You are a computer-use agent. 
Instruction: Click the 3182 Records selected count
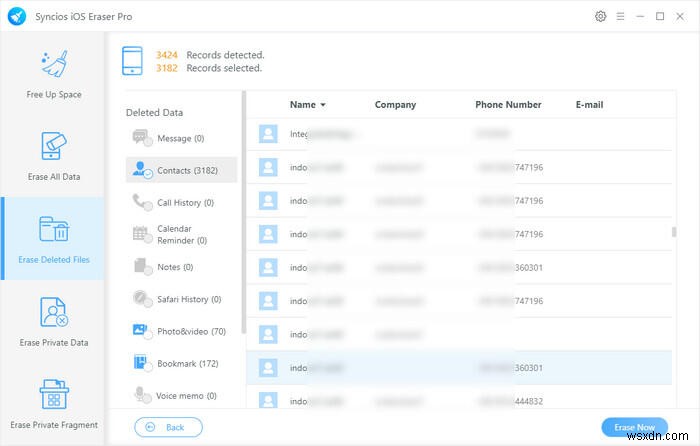click(167, 68)
